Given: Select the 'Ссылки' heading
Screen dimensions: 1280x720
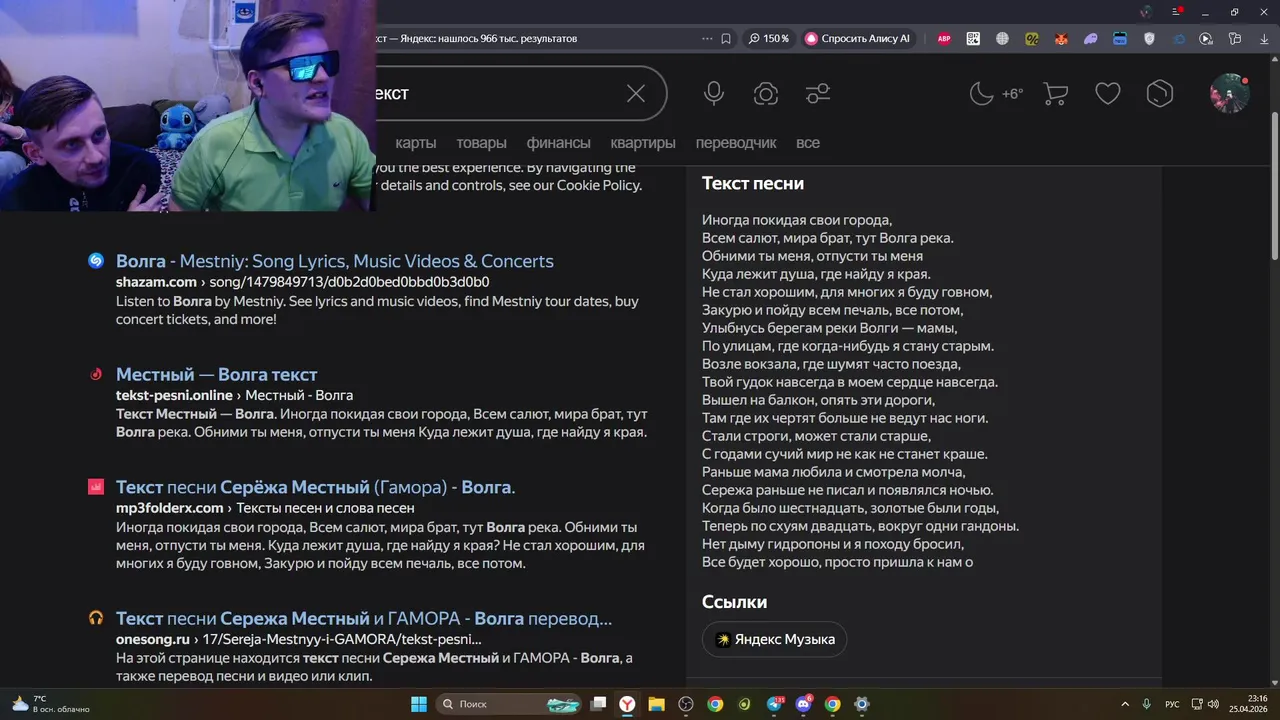Looking at the screenshot, I should click(x=735, y=602).
